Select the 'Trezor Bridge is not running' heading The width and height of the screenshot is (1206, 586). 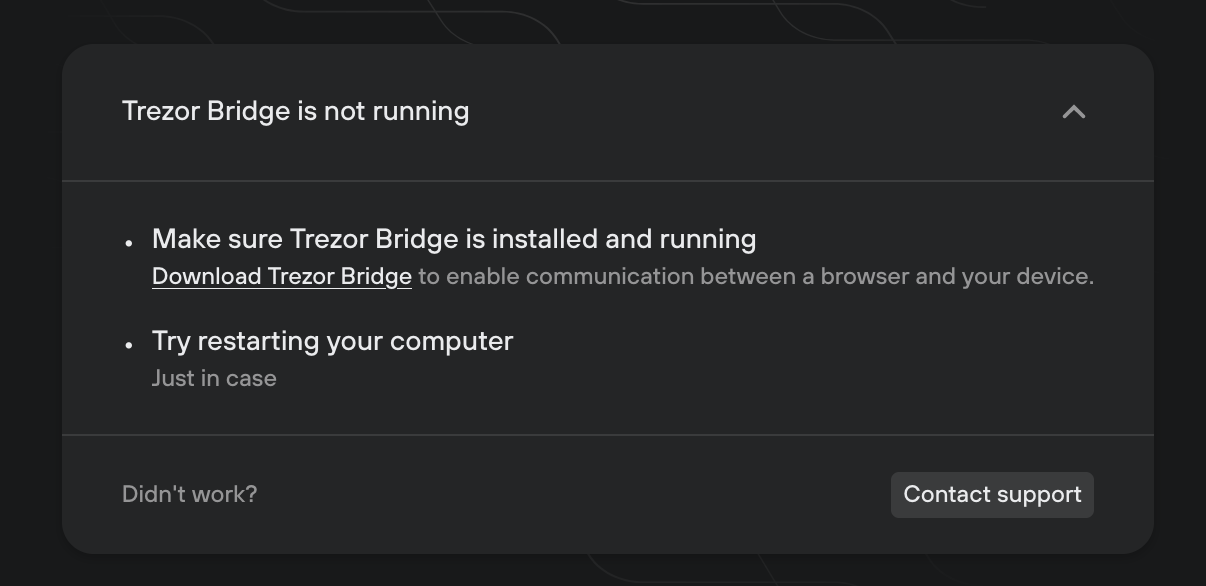coord(295,111)
